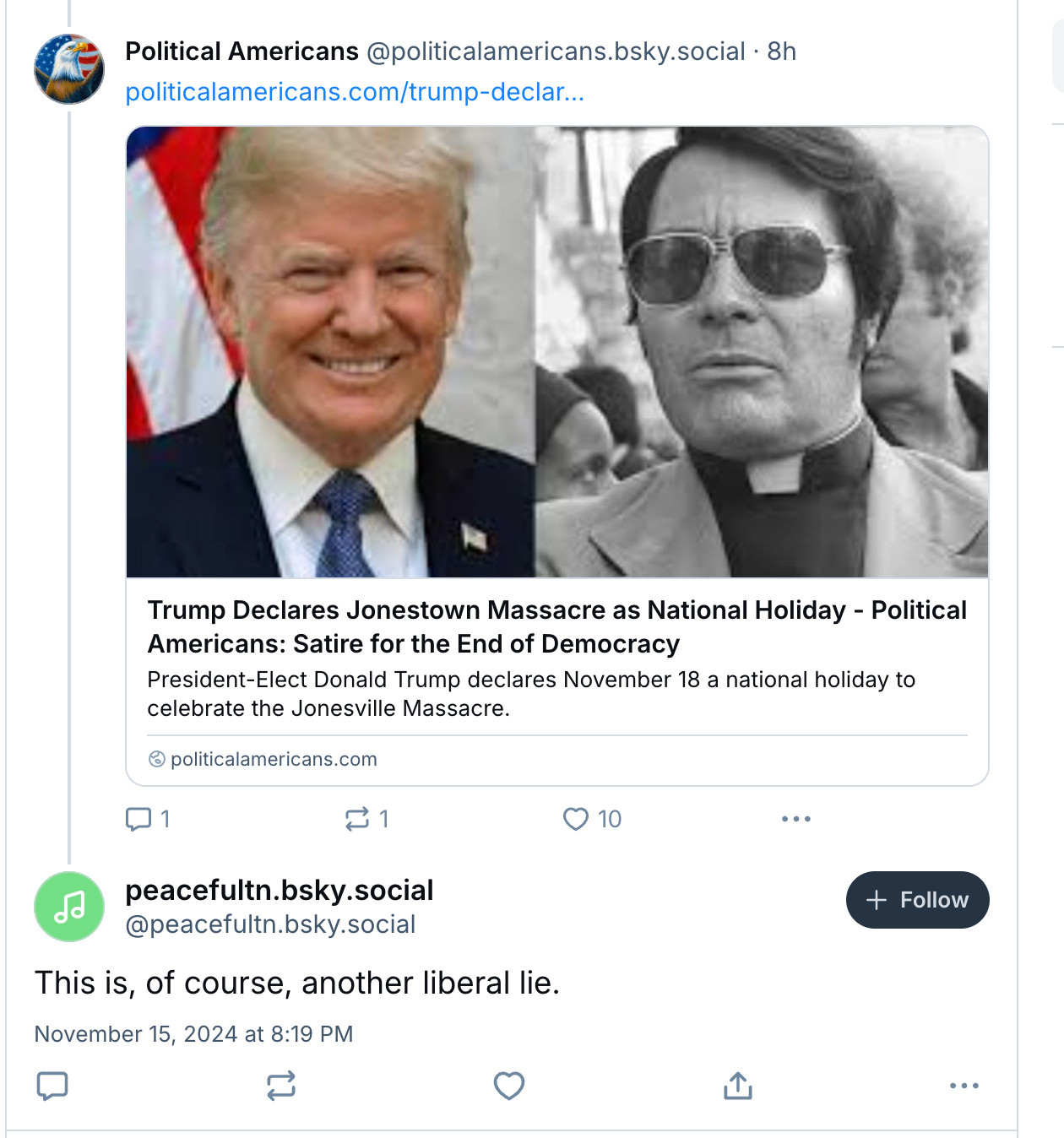Reply to the Political Americans post
The image size is (1064, 1138).
138,819
